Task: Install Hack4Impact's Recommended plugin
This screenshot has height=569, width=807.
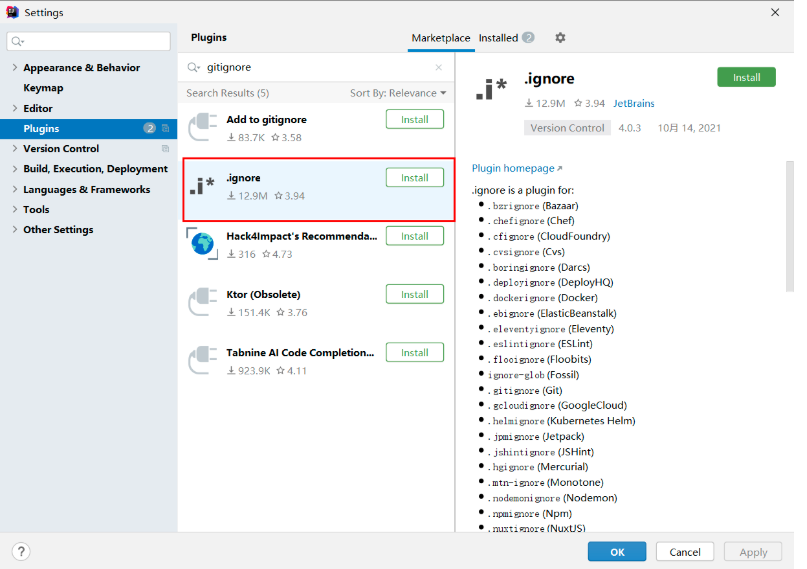Action: (x=414, y=236)
